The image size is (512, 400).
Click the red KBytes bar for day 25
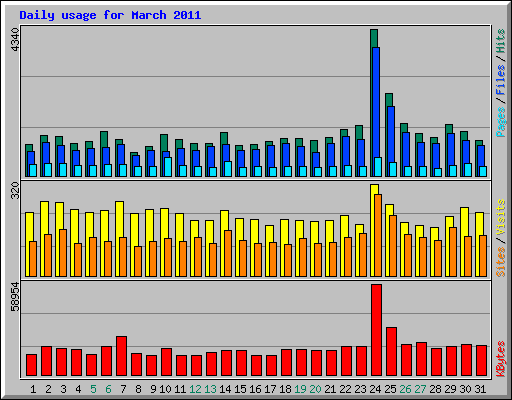[392, 352]
